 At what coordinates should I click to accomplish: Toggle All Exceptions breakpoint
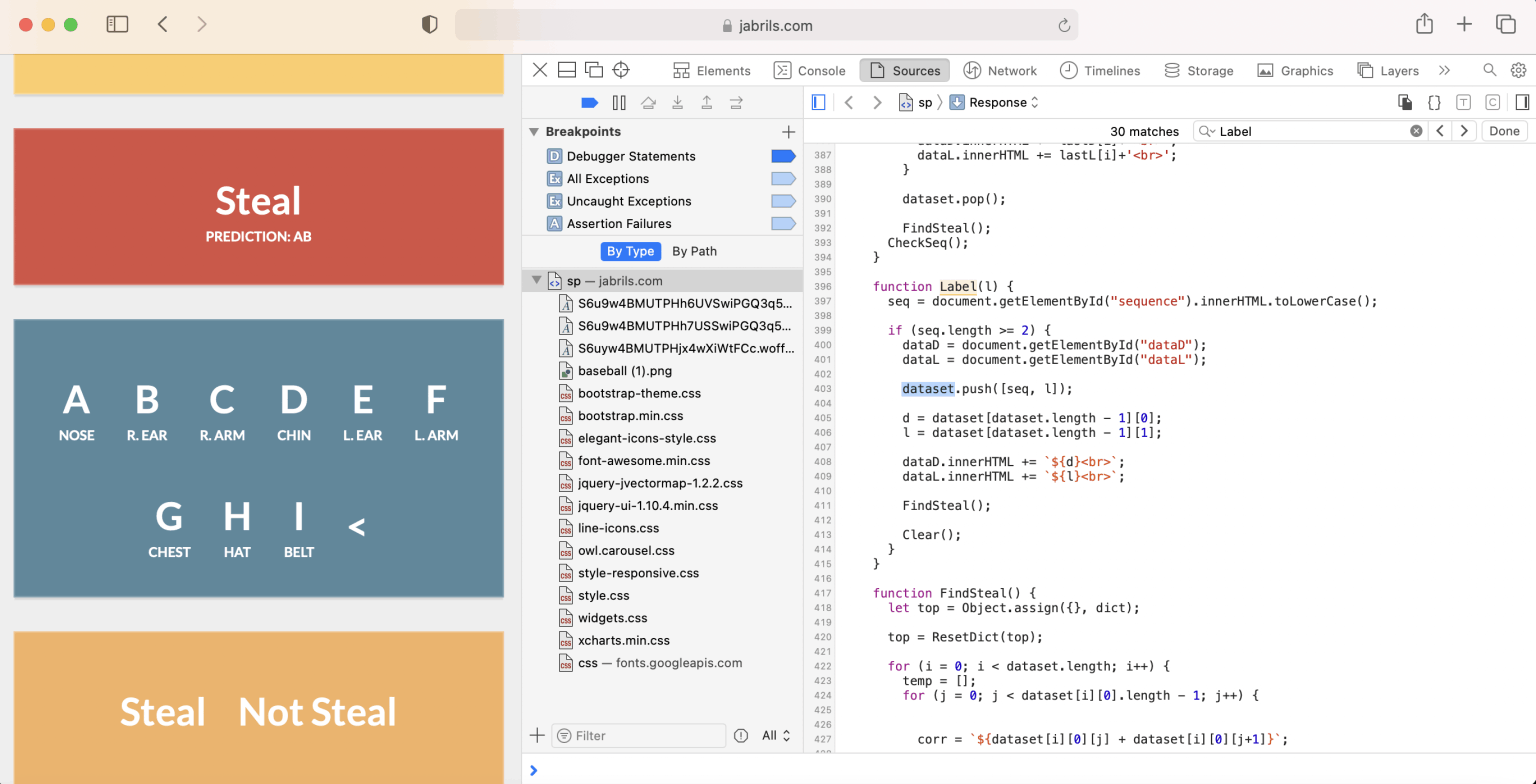pos(782,179)
